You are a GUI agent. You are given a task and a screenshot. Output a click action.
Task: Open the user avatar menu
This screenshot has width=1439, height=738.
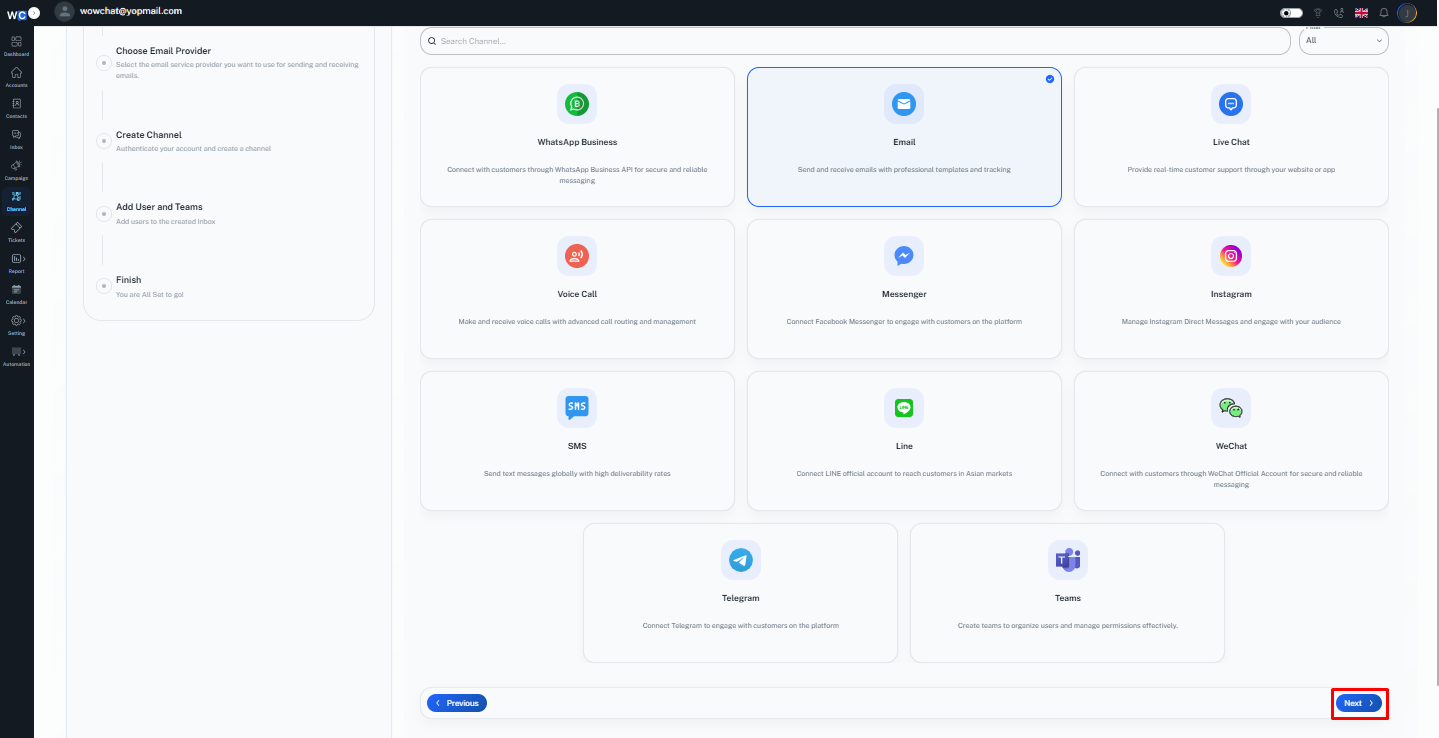pyautogui.click(x=1407, y=13)
